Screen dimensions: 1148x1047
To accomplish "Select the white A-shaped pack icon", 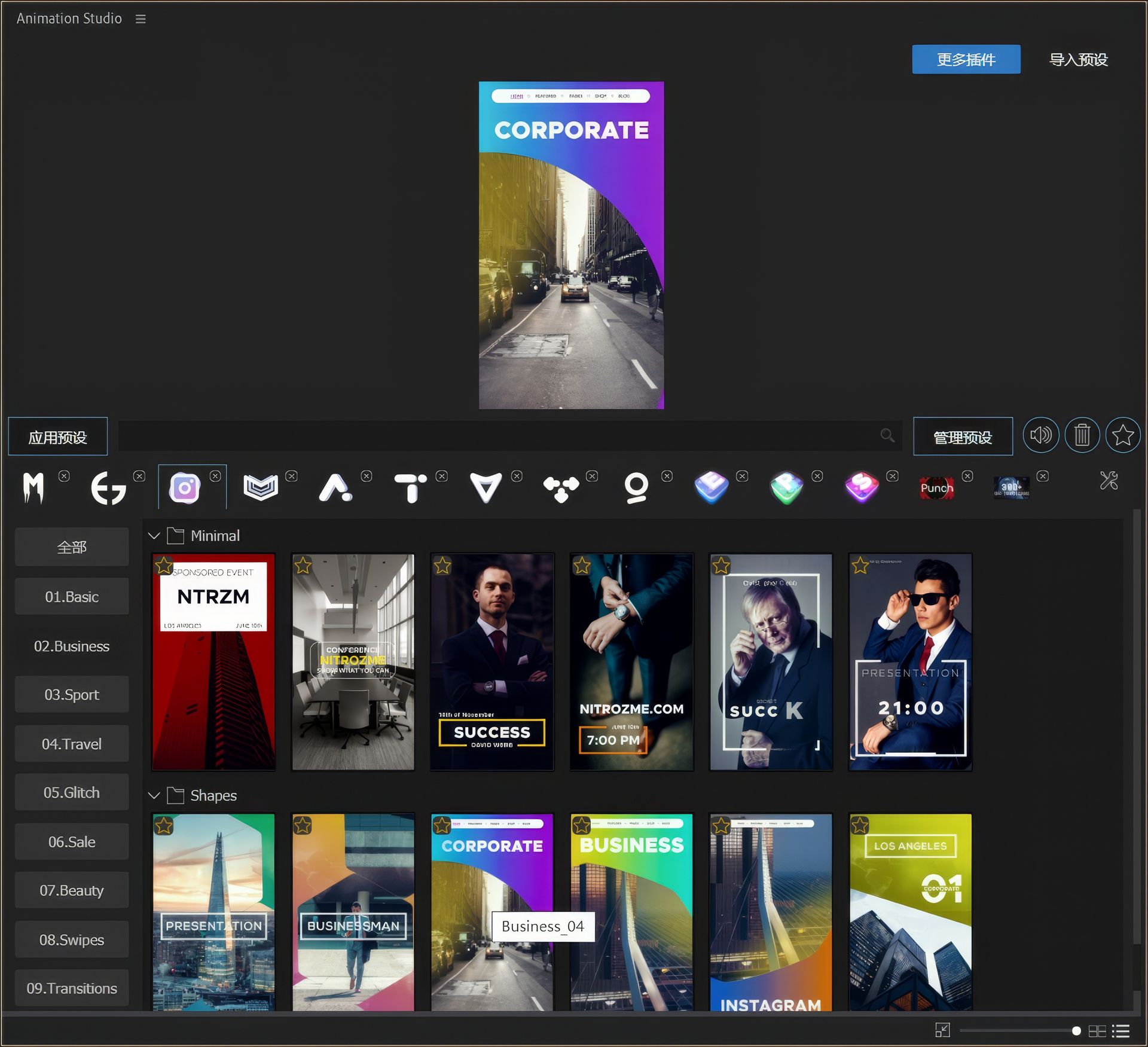I will pos(335,488).
